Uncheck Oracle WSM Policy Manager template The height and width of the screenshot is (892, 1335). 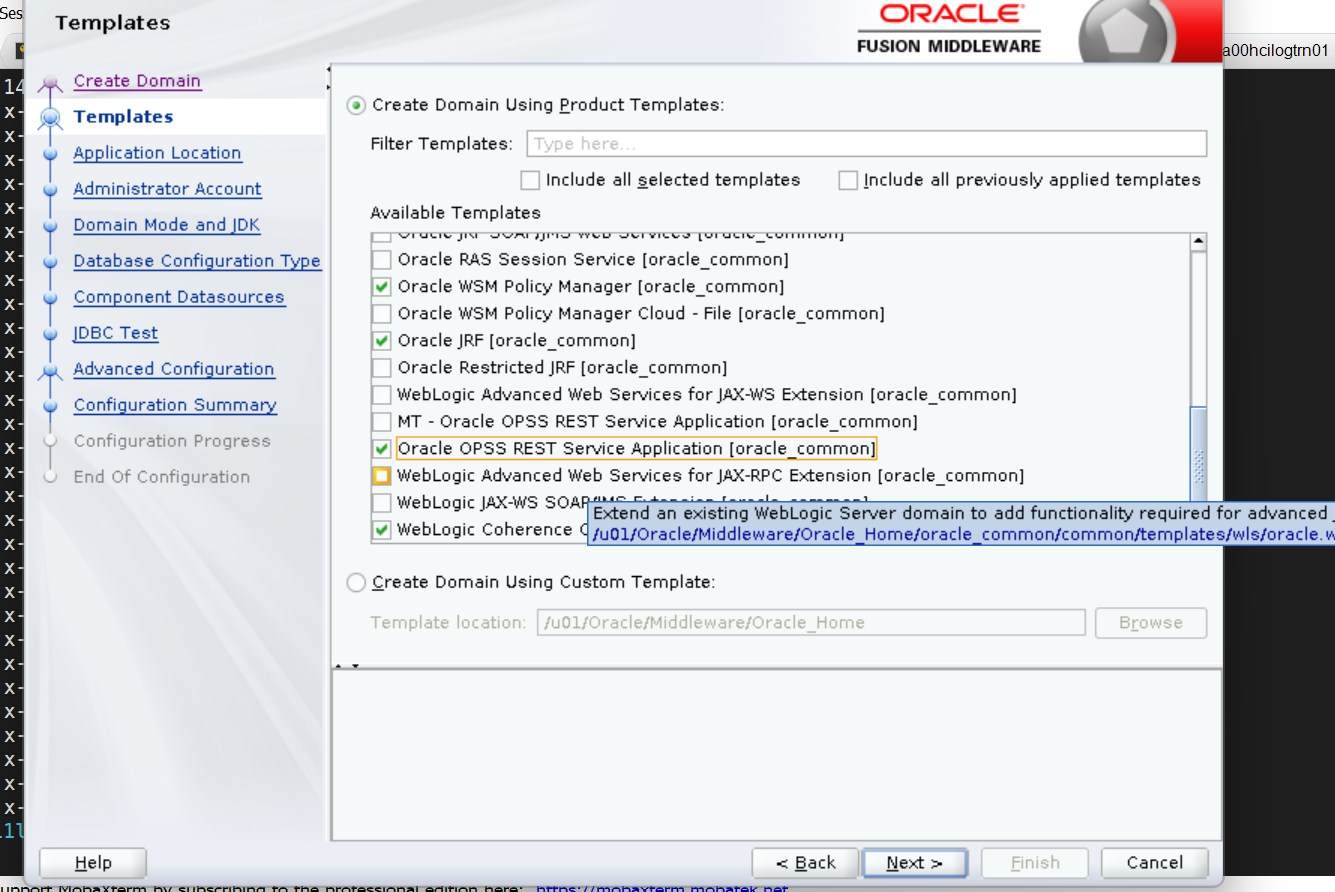(x=381, y=287)
